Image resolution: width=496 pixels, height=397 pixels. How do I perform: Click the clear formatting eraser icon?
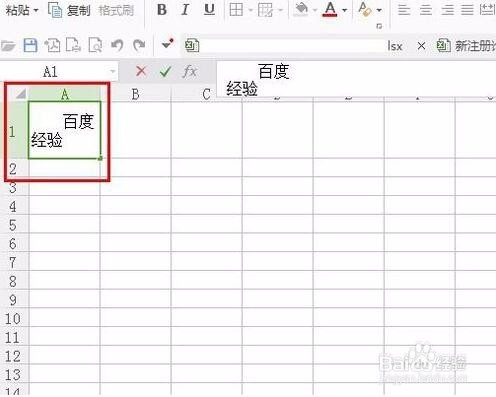point(365,9)
